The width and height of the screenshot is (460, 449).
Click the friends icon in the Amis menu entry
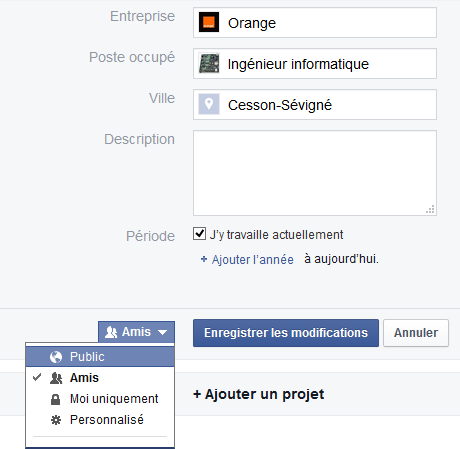pyautogui.click(x=56, y=378)
